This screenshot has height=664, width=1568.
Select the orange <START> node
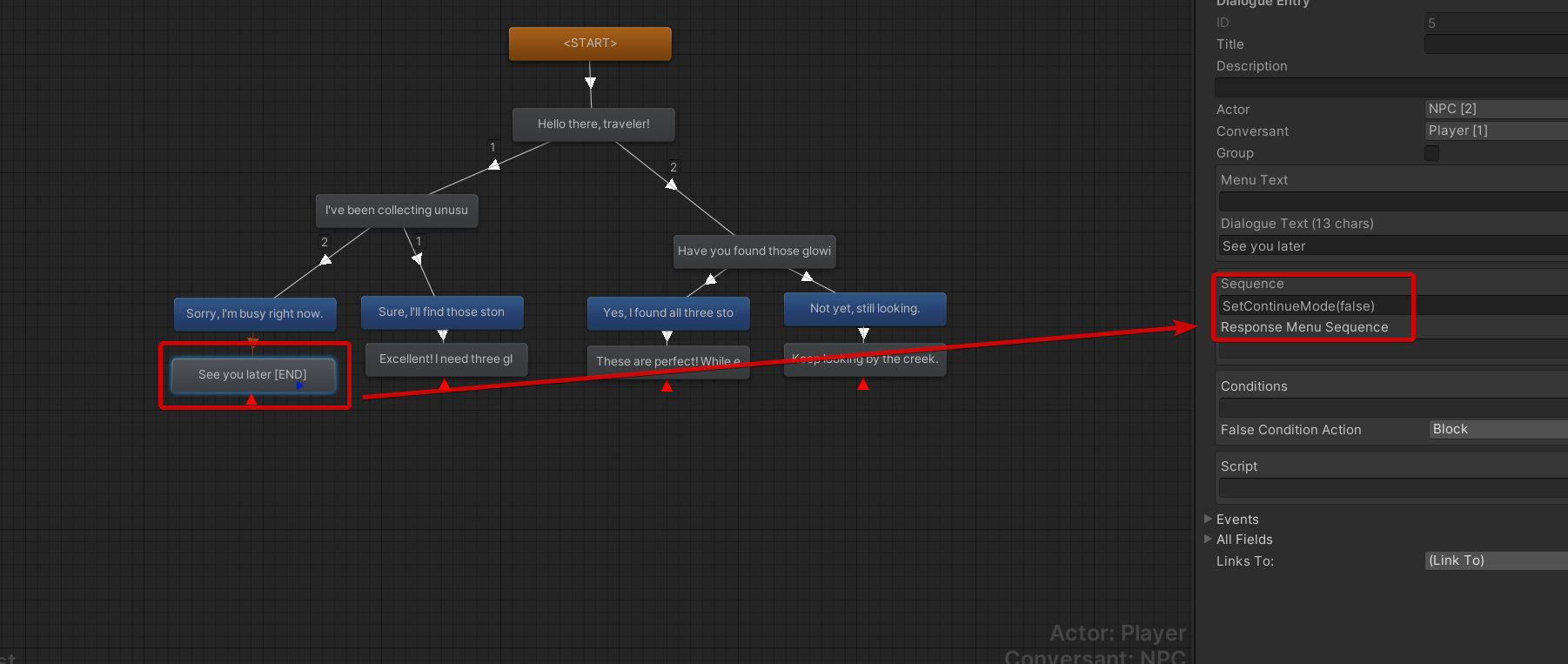click(x=590, y=44)
